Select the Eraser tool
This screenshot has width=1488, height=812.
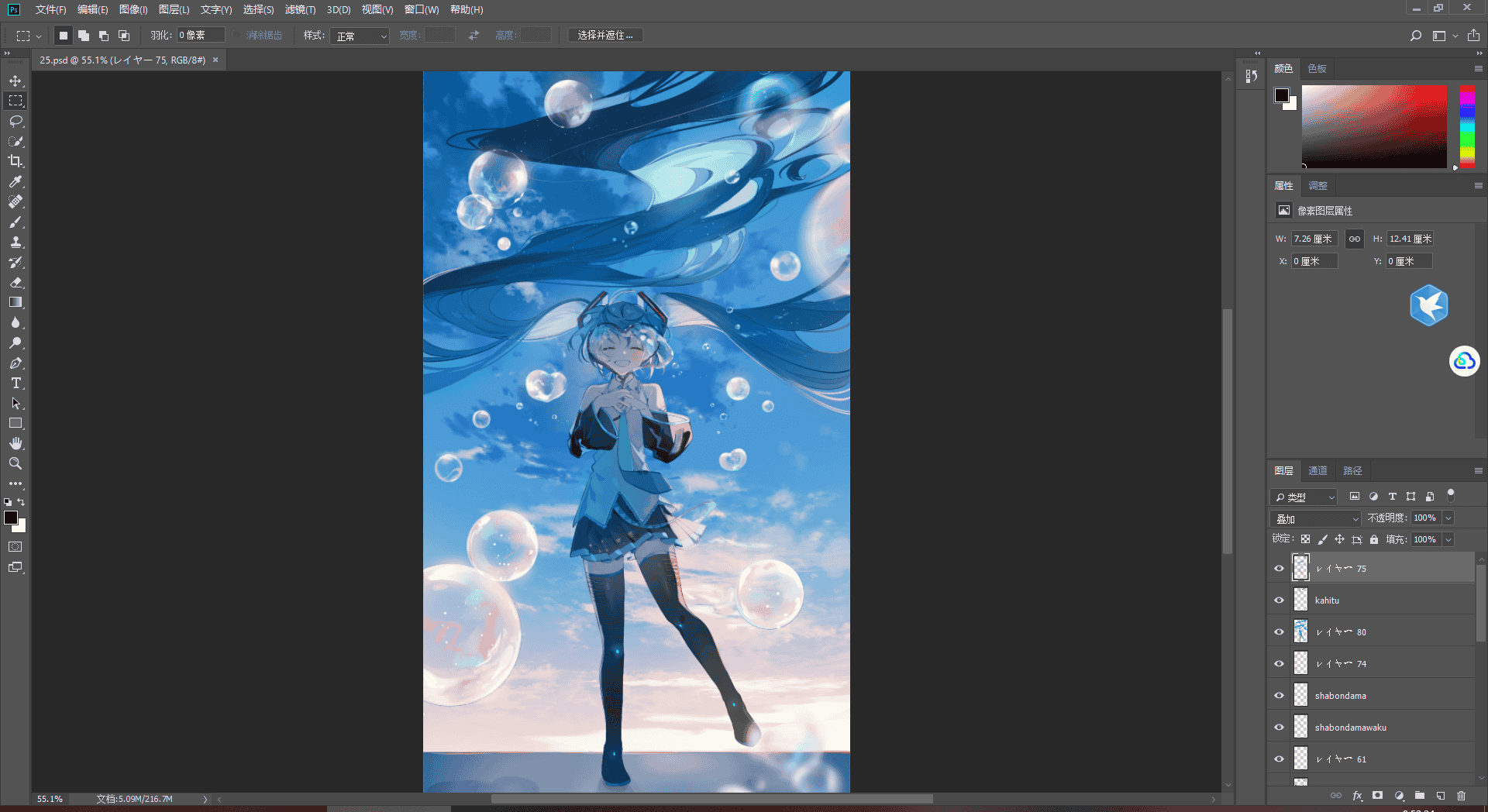(15, 282)
